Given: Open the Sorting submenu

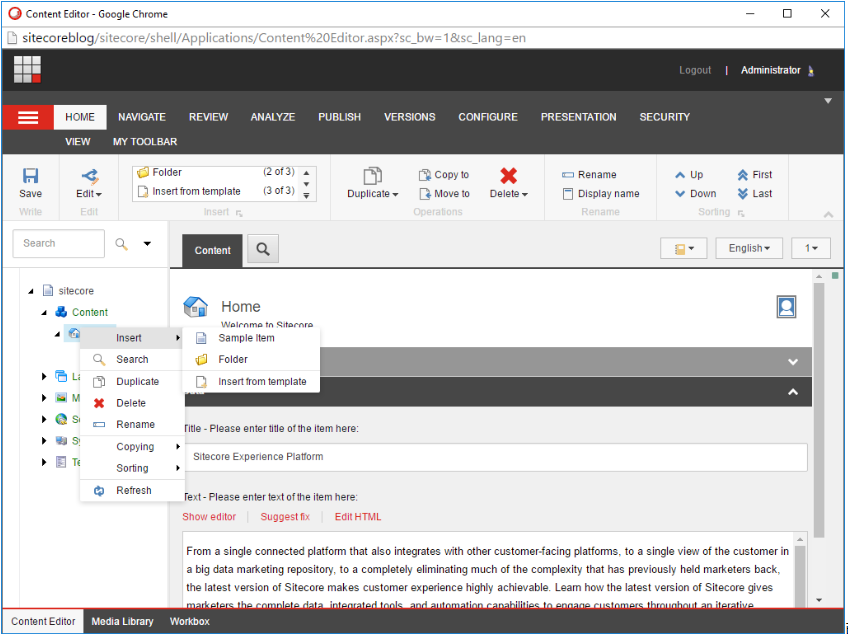Looking at the screenshot, I should pos(132,468).
